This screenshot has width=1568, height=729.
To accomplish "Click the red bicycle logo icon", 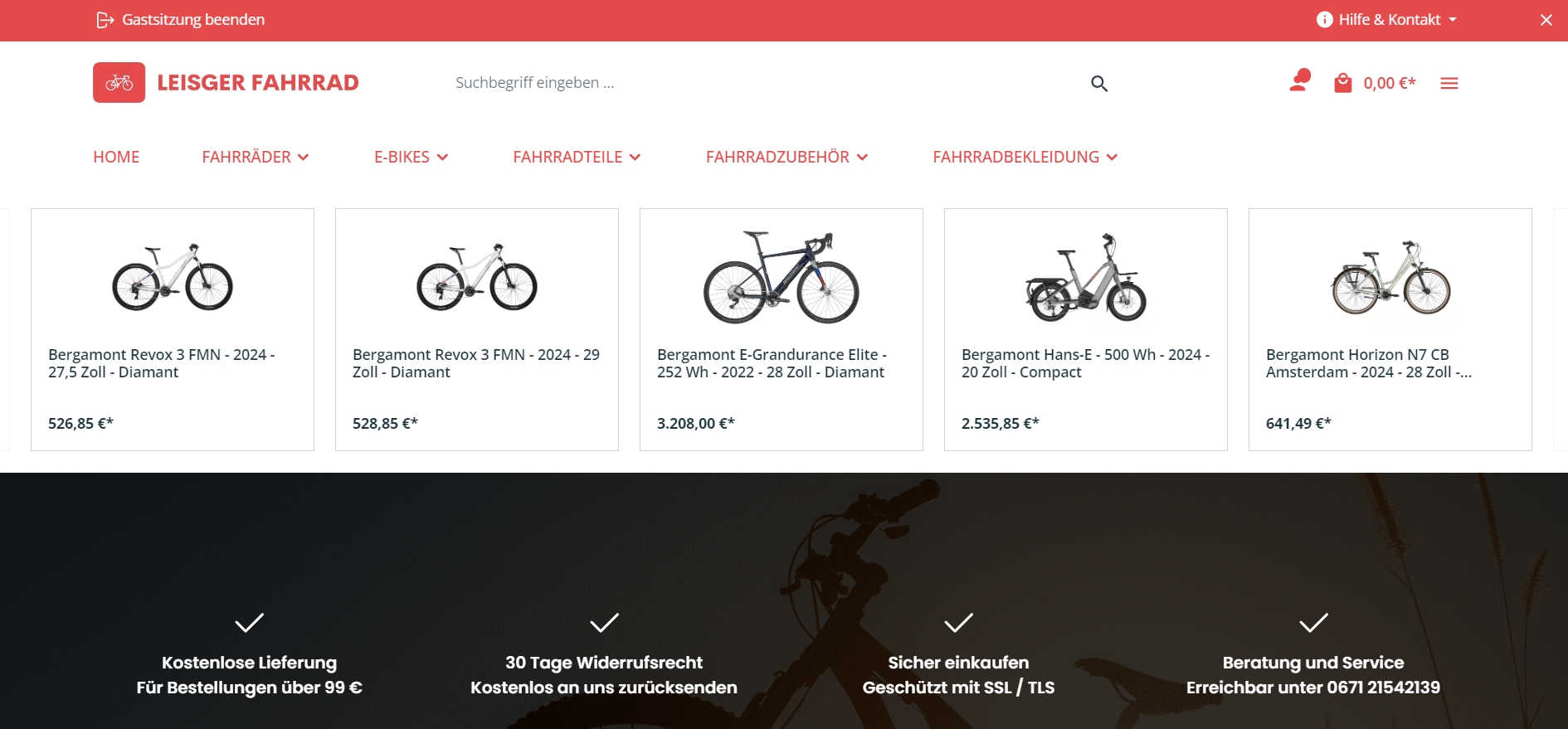I will click(x=119, y=82).
